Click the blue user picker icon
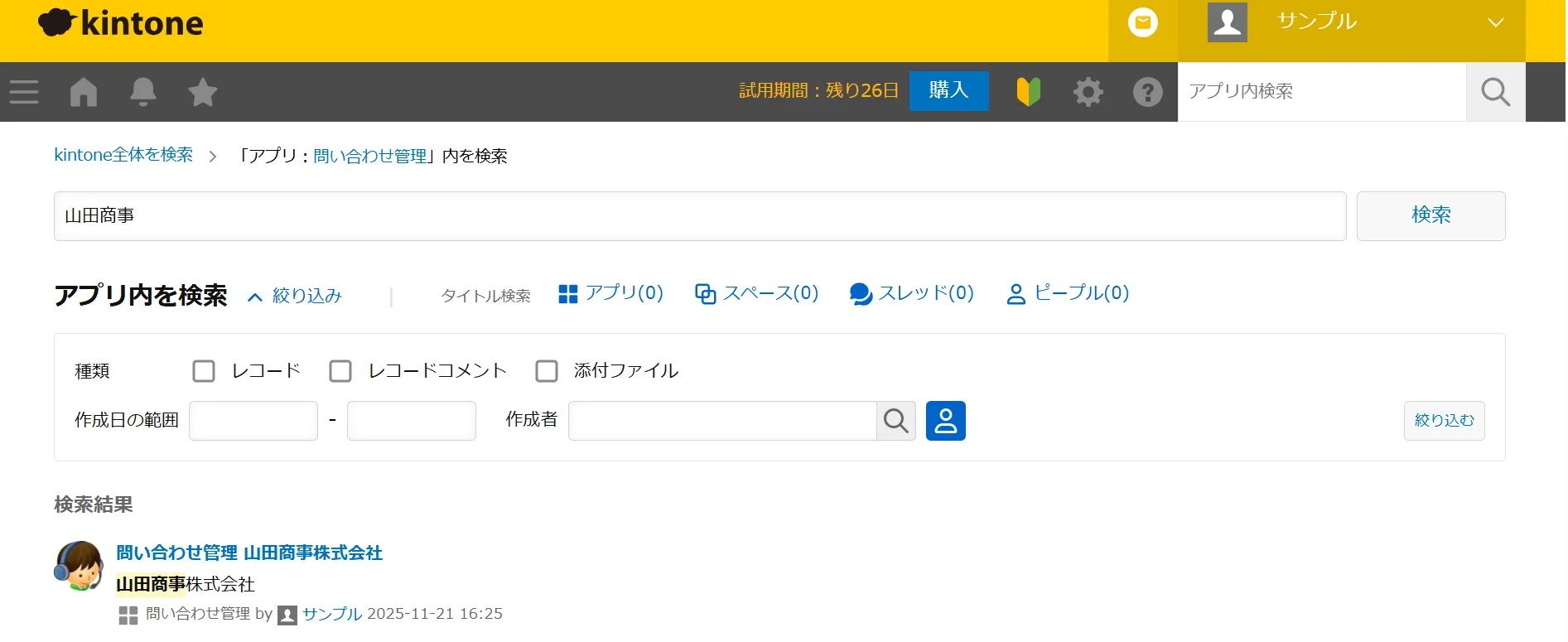 [945, 421]
